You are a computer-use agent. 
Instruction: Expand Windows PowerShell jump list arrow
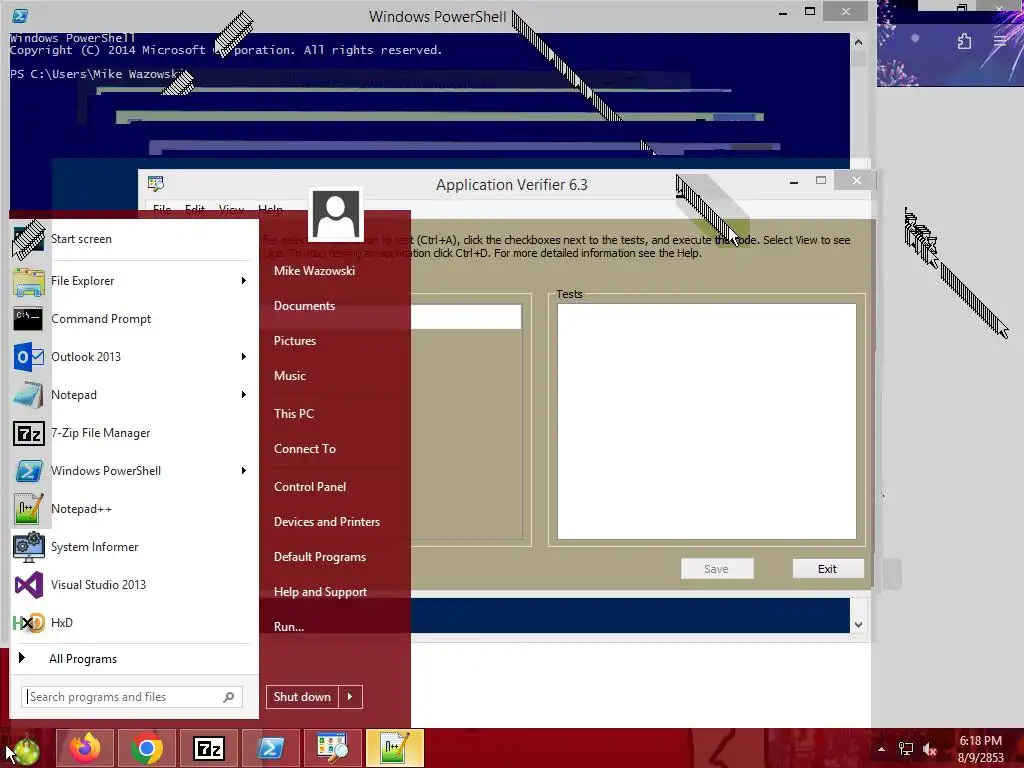[x=244, y=471]
